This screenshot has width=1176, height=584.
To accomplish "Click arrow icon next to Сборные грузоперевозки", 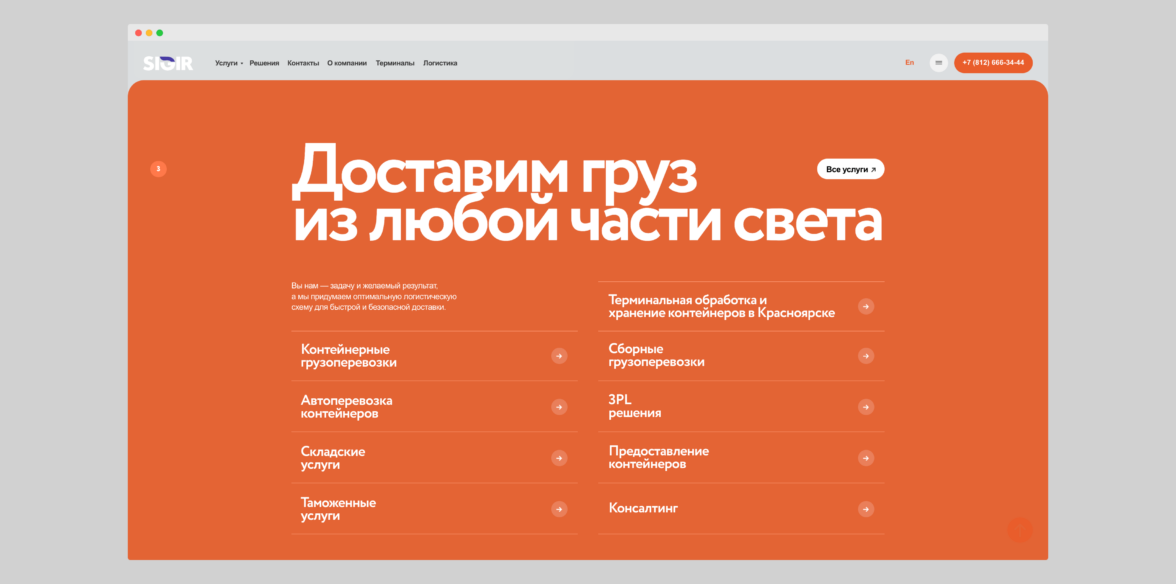I will 866,356.
